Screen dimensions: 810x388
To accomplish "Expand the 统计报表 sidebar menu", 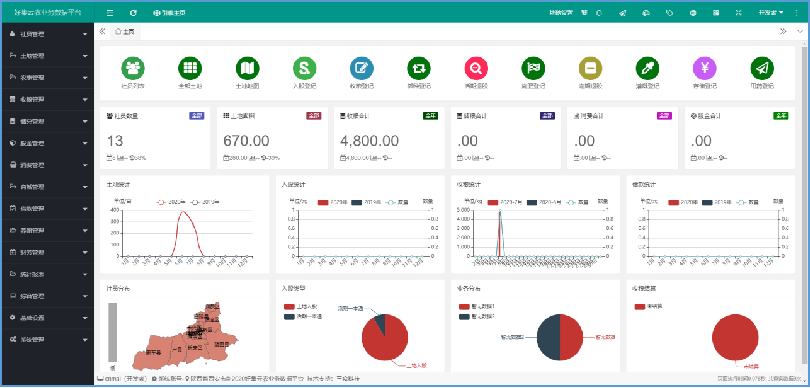I will pyautogui.click(x=48, y=274).
